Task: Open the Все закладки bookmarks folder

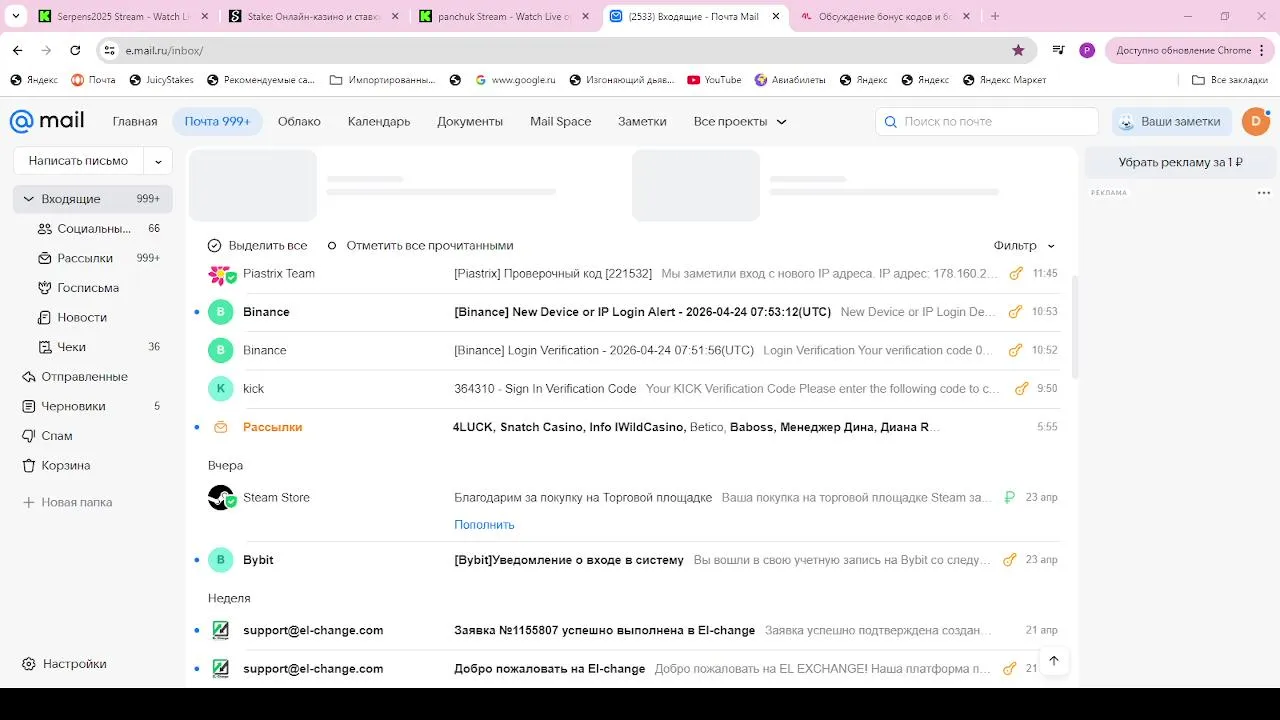Action: 1230,80
